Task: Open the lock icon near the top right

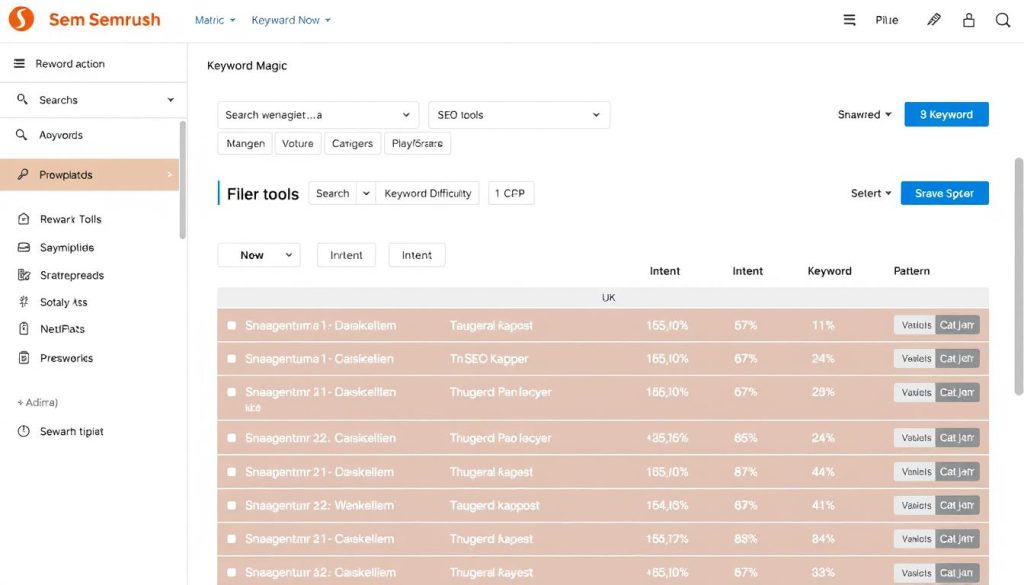Action: 968,19
